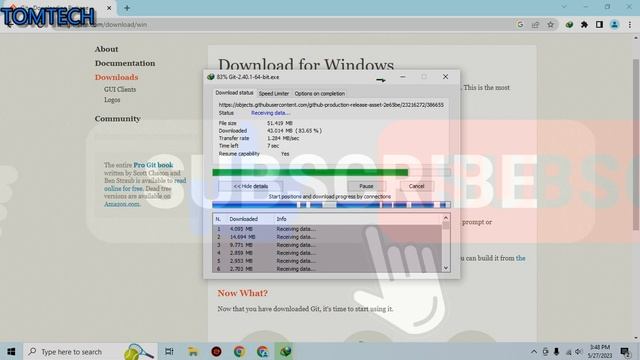Open Internet Download Manager from taskbar
640x360 pixels.
(x=286, y=351)
